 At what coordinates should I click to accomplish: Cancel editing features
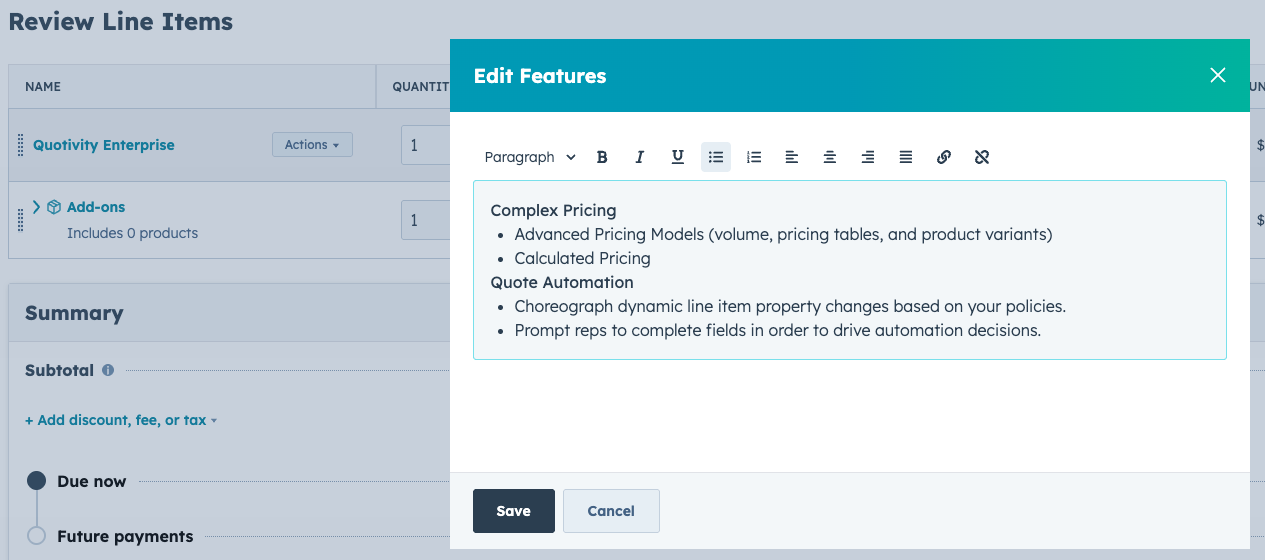tap(611, 511)
